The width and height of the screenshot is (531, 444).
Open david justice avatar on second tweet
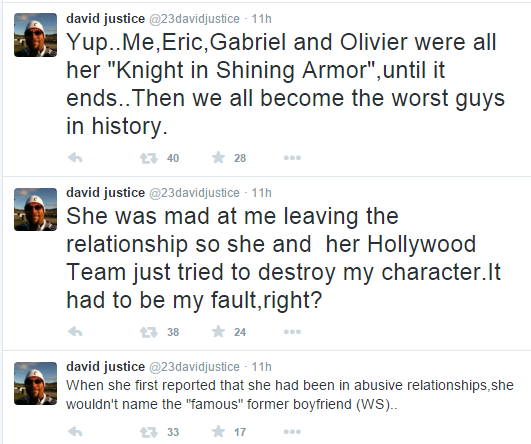coord(35,209)
